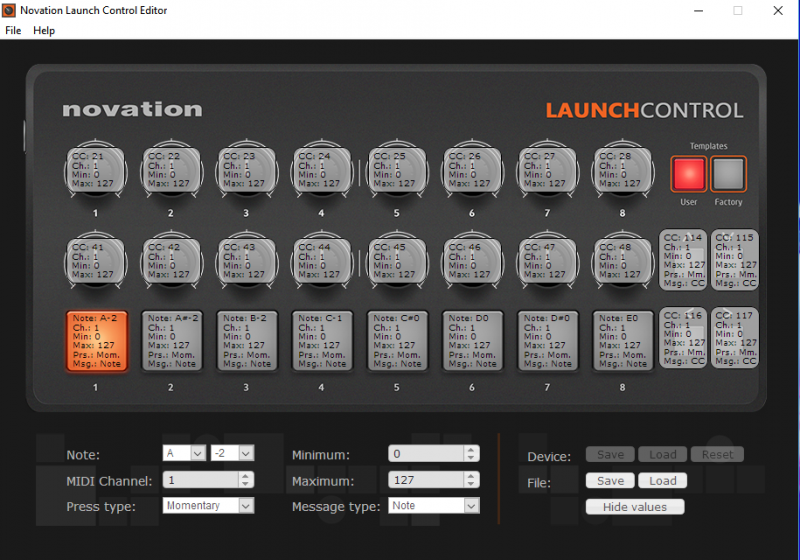This screenshot has width=800, height=560.
Task: Click the File Load button
Action: click(663, 480)
